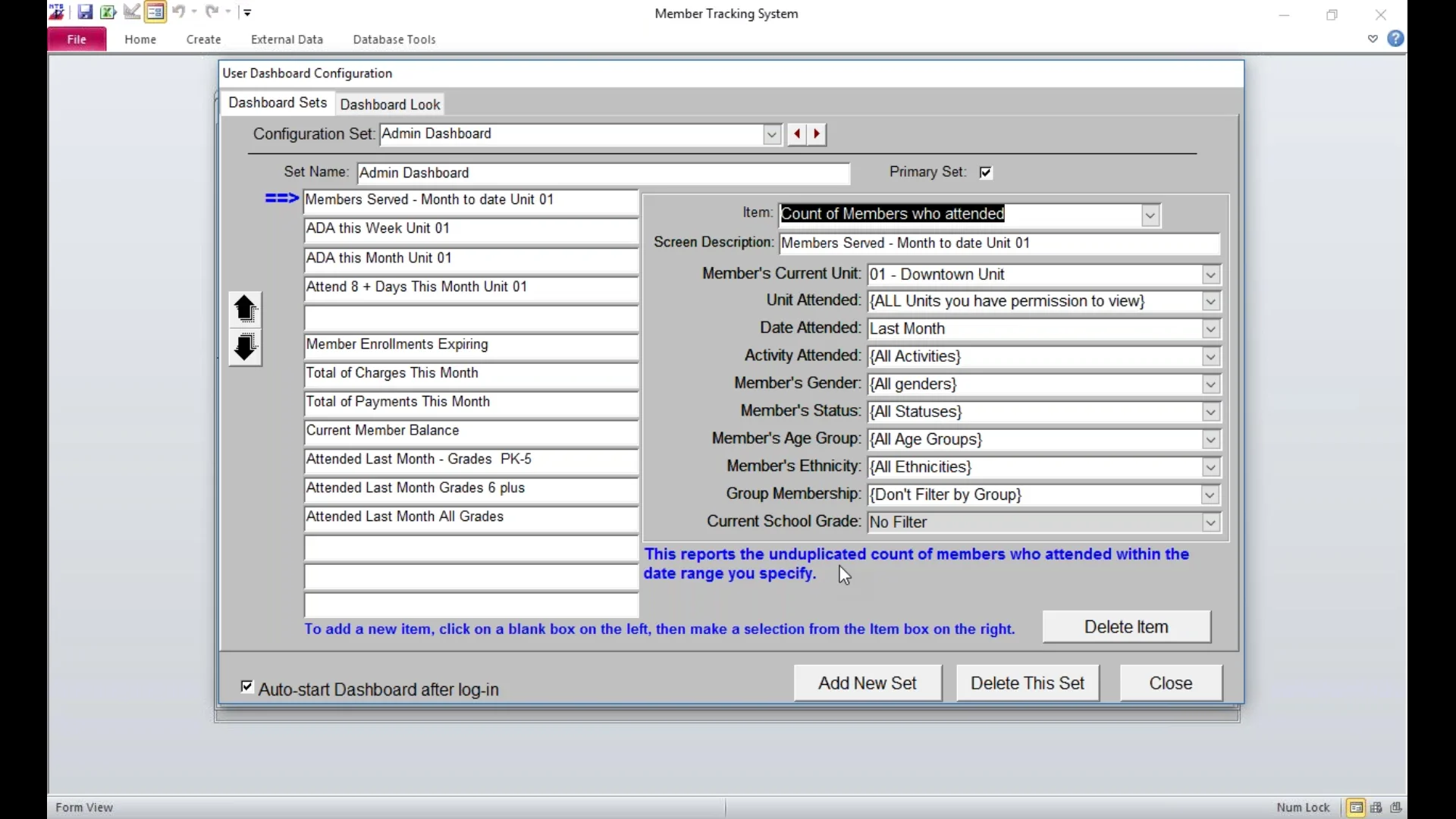Click the move-up arrow beside the item list
Screen dimensions: 1456x819
pyautogui.click(x=245, y=308)
